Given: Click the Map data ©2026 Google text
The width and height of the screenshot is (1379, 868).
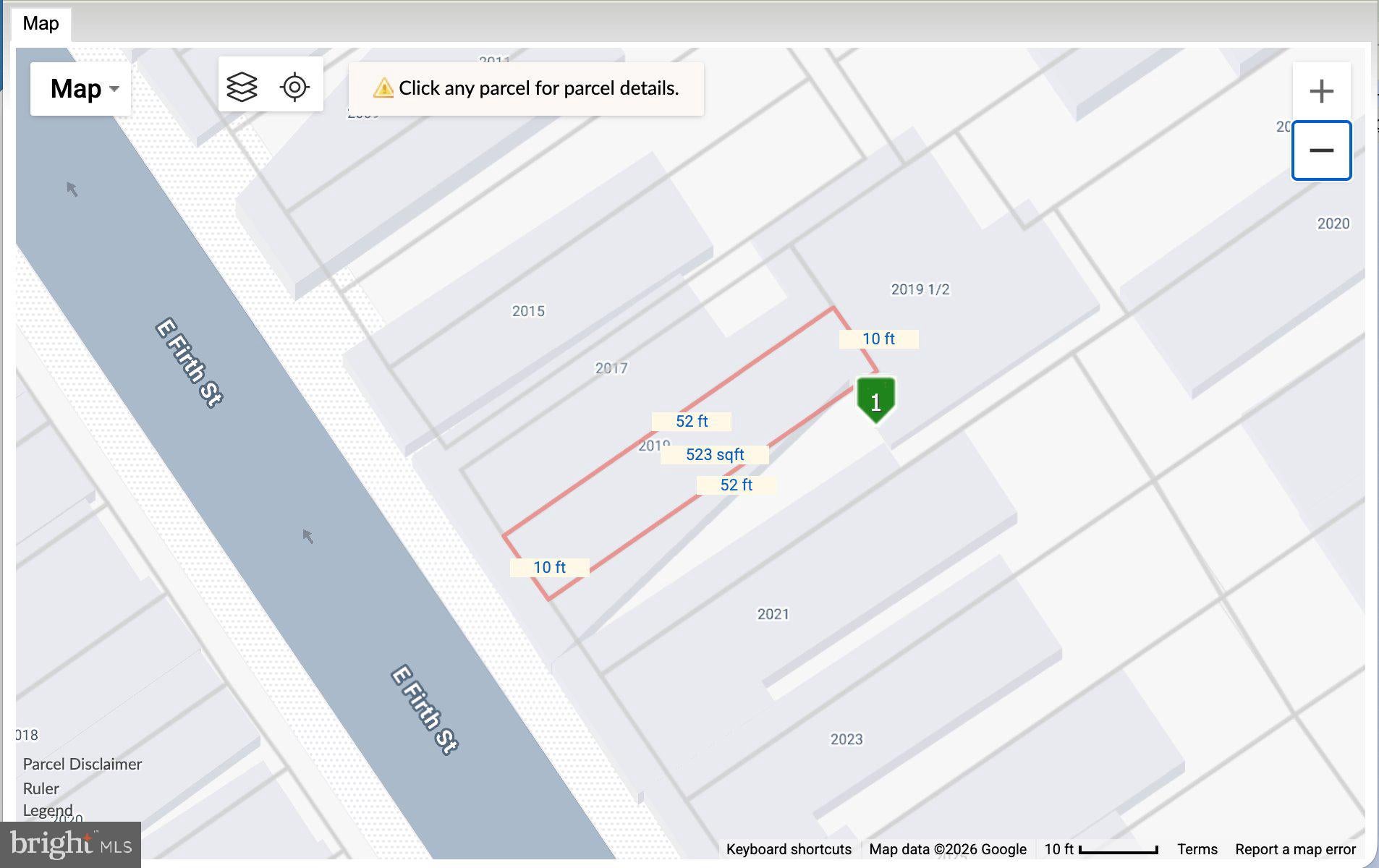Looking at the screenshot, I should point(948,849).
